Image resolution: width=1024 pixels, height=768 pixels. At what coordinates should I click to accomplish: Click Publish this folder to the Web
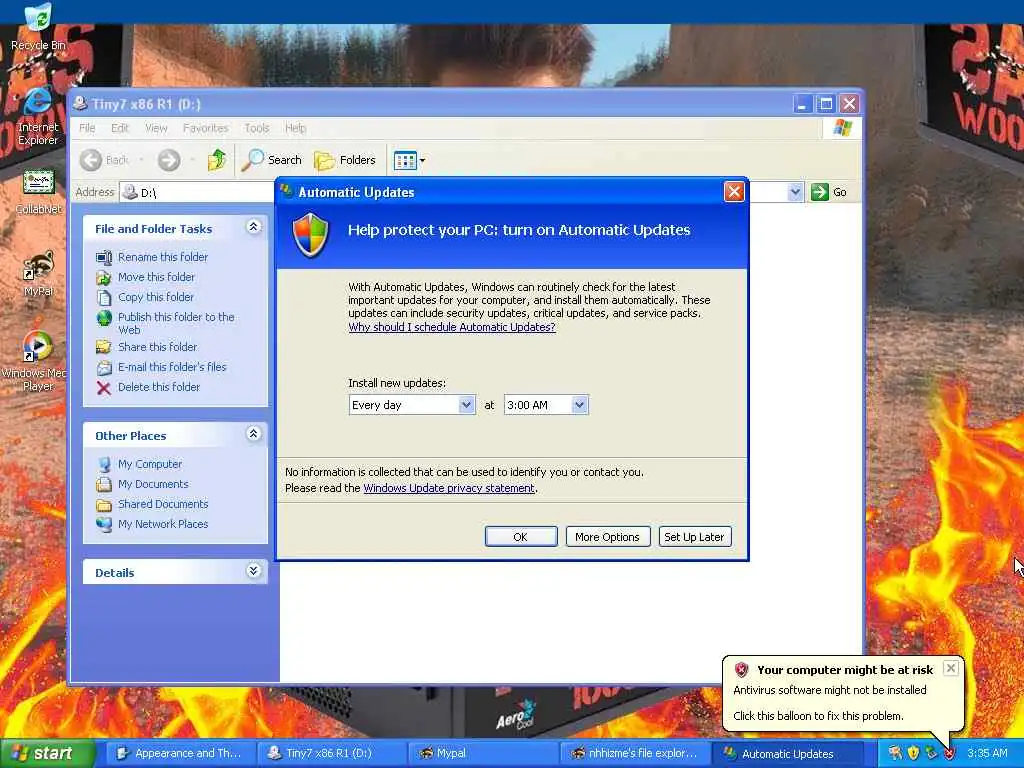tap(176, 323)
